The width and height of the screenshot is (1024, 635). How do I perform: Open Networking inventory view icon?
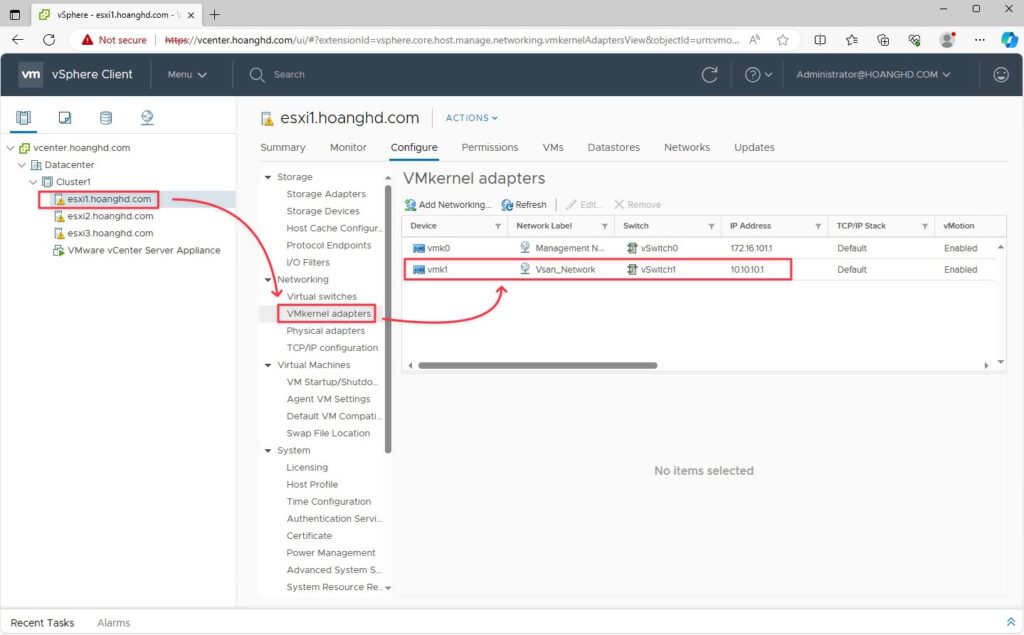pos(147,118)
